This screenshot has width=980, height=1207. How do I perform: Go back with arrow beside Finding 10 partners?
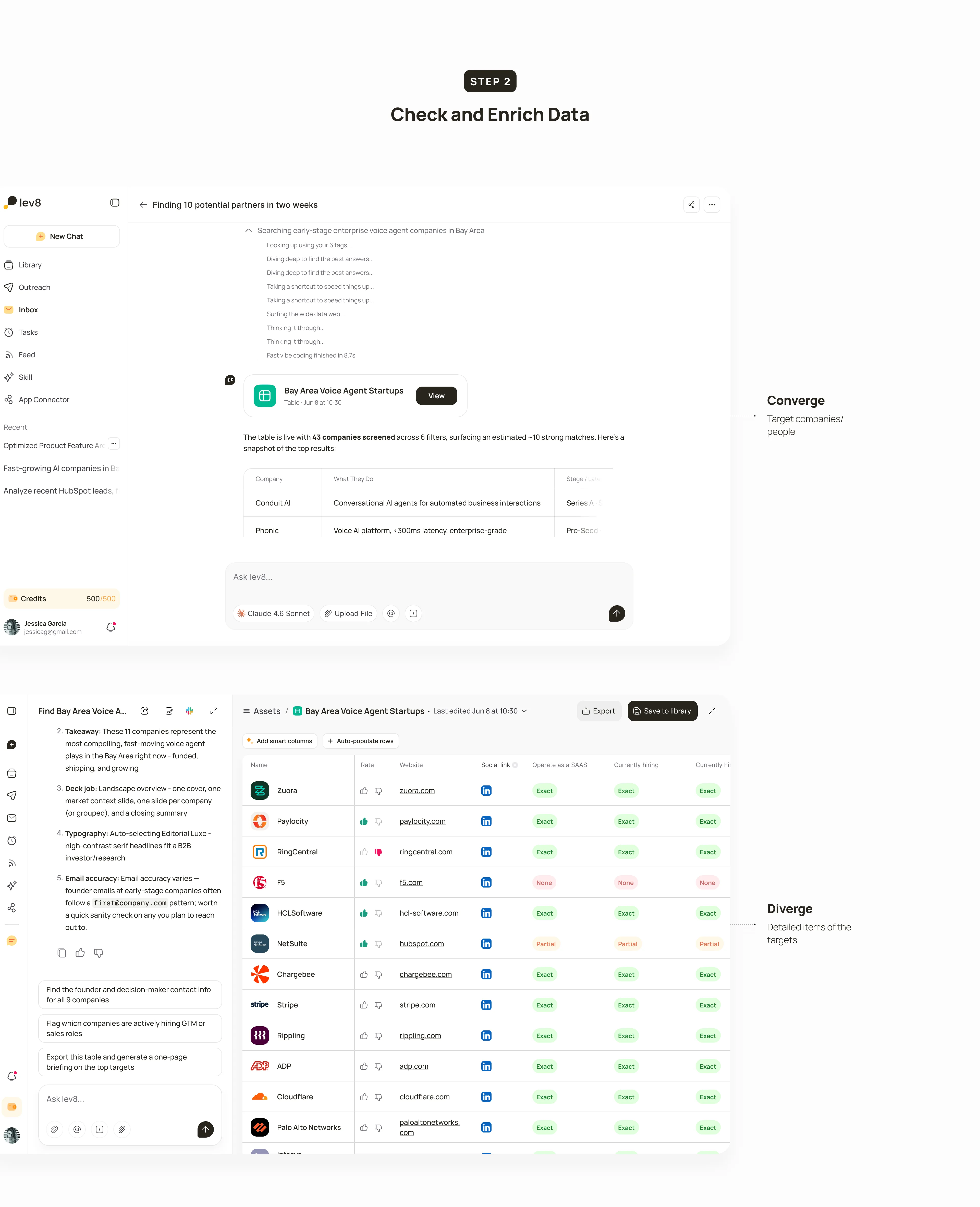coord(143,205)
